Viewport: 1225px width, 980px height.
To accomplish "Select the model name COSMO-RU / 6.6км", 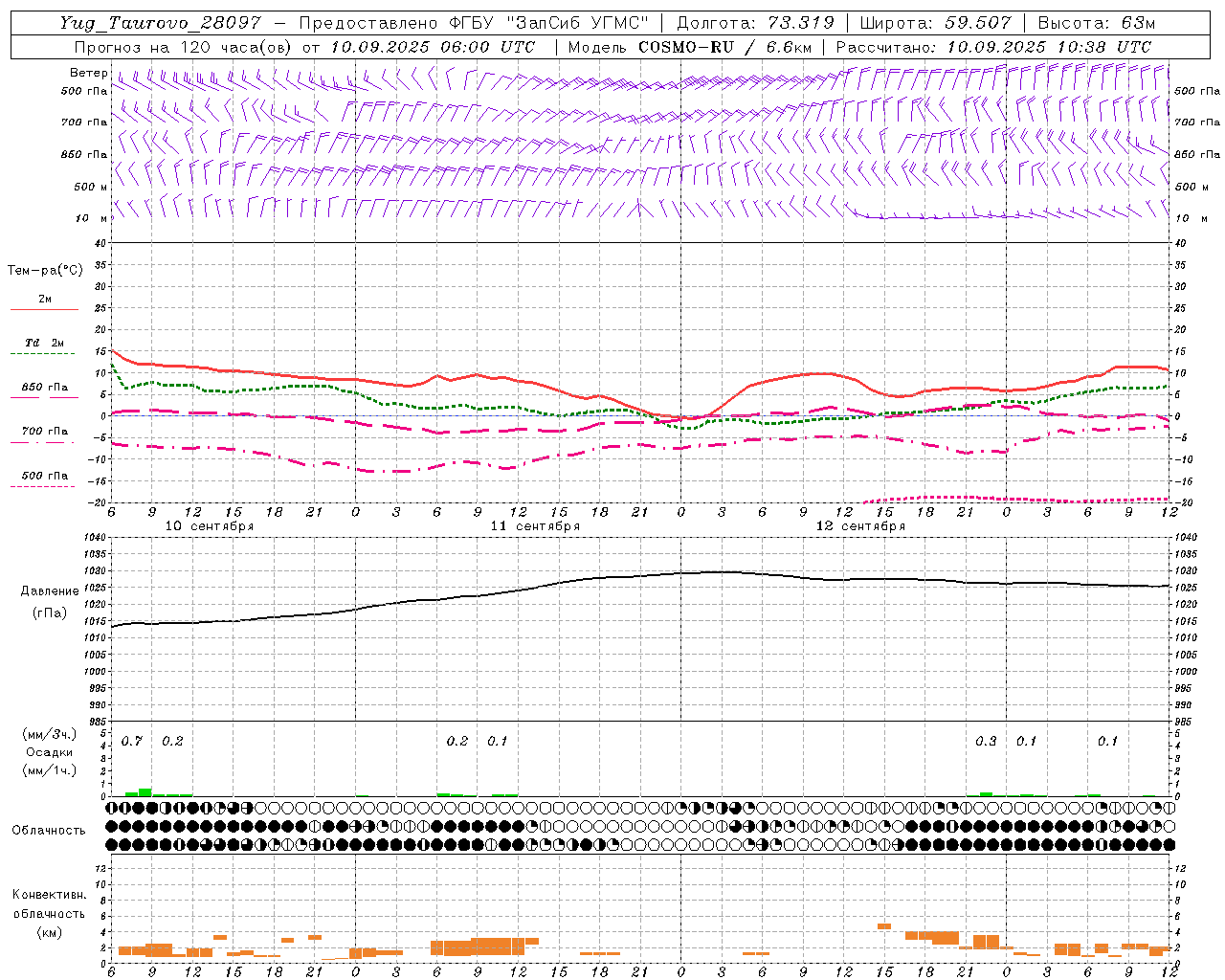I will [x=725, y=47].
